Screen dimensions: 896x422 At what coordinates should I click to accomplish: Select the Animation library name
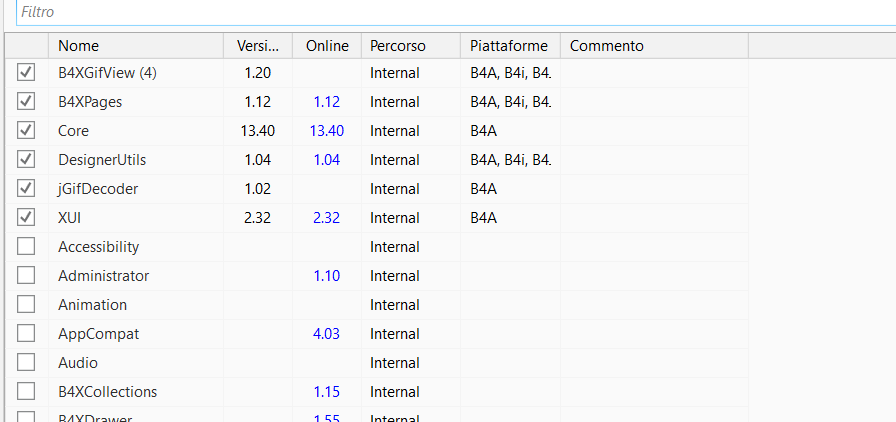[93, 305]
